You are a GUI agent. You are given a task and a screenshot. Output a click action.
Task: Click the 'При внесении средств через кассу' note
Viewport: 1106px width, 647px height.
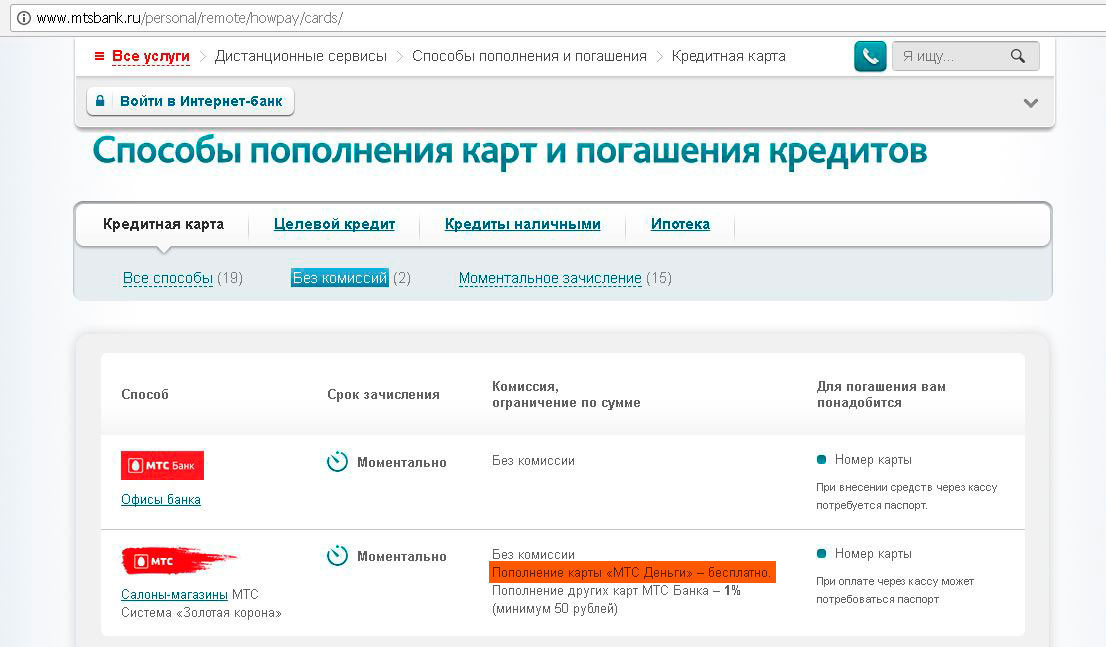coord(907,496)
